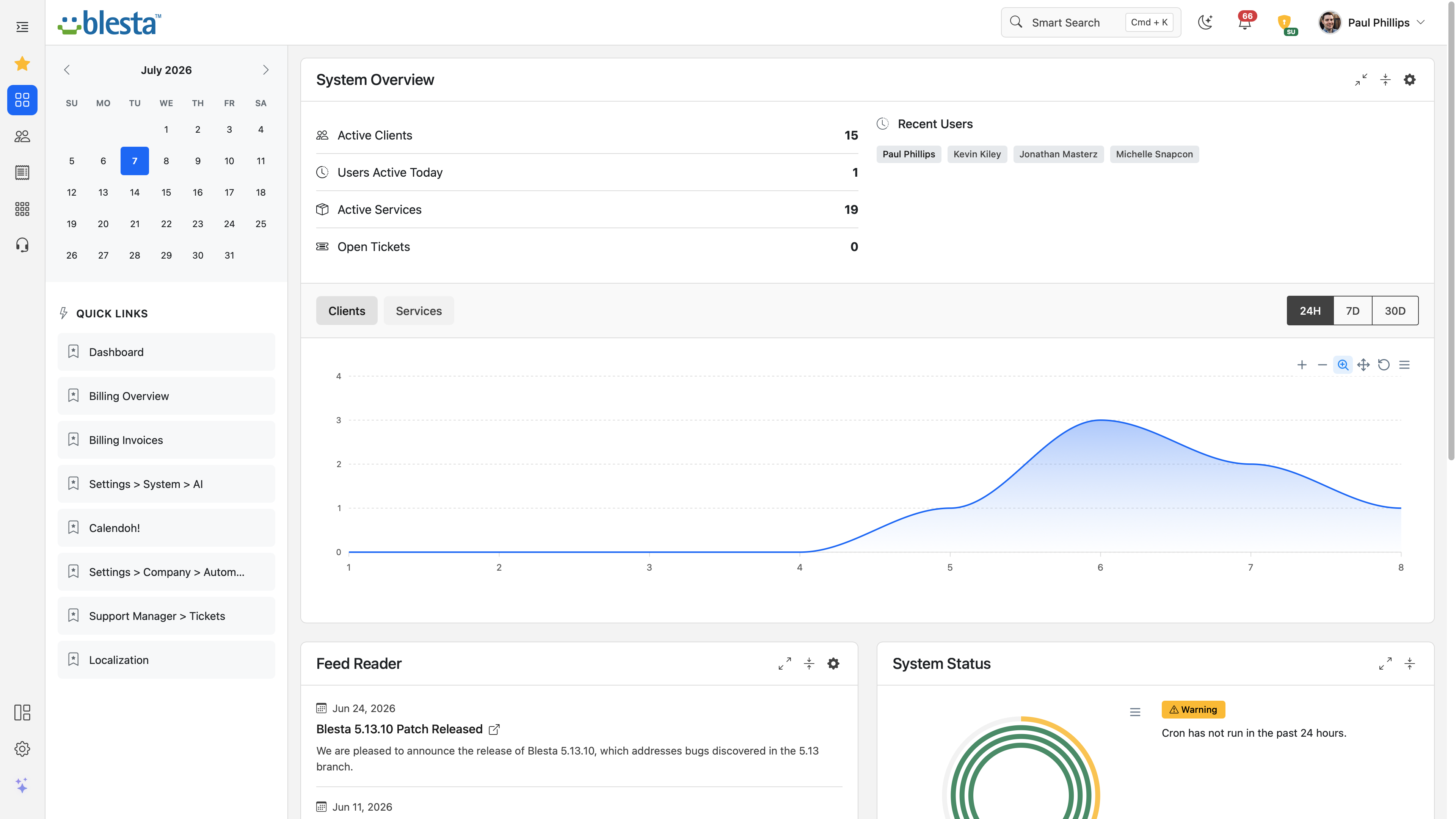Open the Settings gear in sidebar
Screen dimensions: 1456x819
[22, 749]
